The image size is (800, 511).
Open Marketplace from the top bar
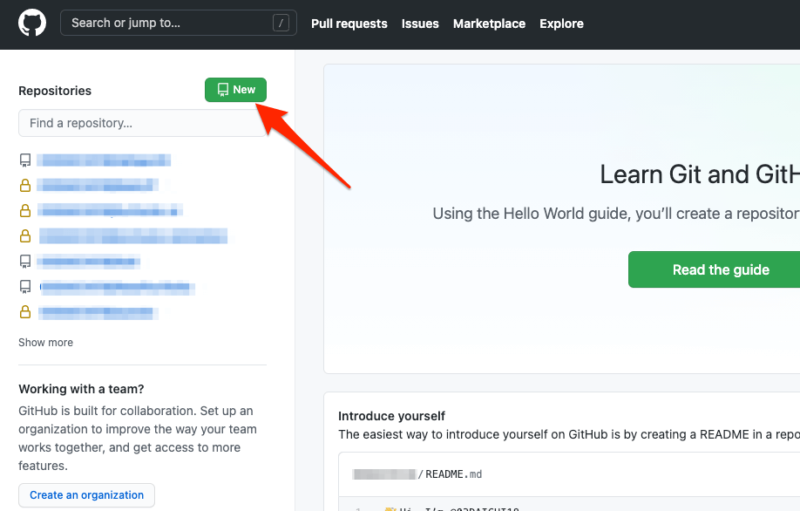coord(489,23)
